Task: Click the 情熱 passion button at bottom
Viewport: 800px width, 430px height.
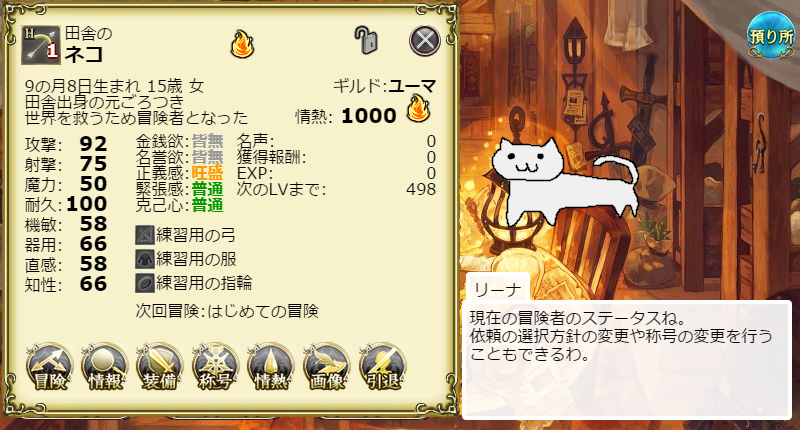Action: (271, 367)
